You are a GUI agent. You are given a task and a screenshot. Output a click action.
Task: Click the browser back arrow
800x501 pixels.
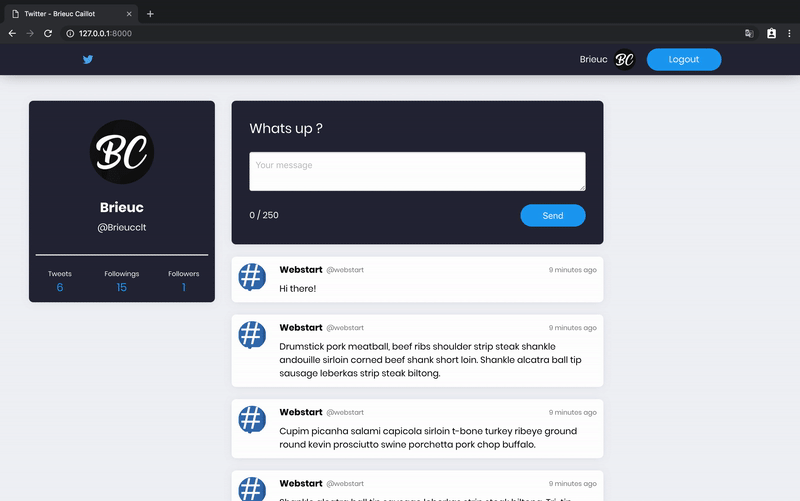click(12, 33)
